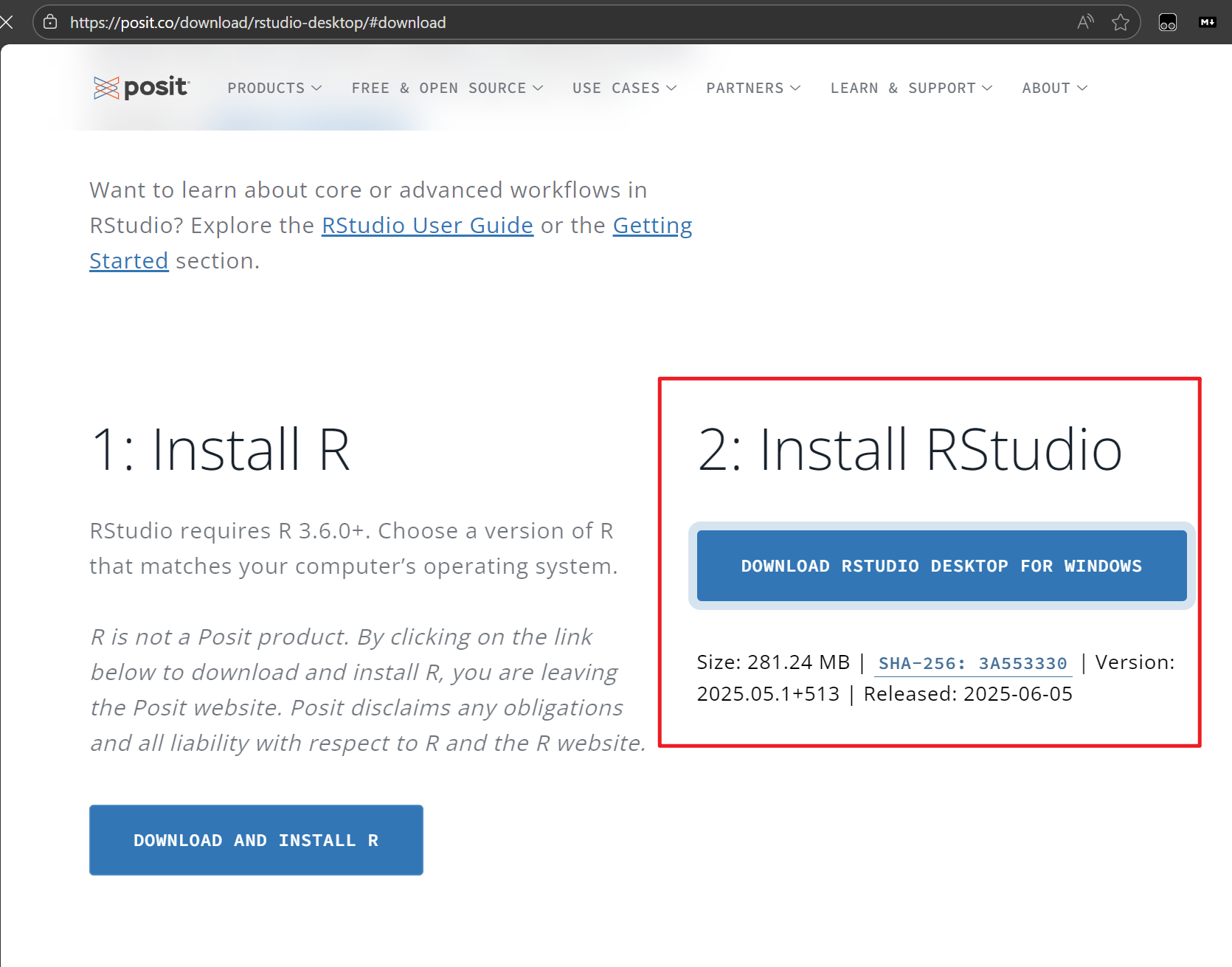Viewport: 1232px width, 967px height.
Task: Stop loading with the X button
Action: click(x=7, y=22)
